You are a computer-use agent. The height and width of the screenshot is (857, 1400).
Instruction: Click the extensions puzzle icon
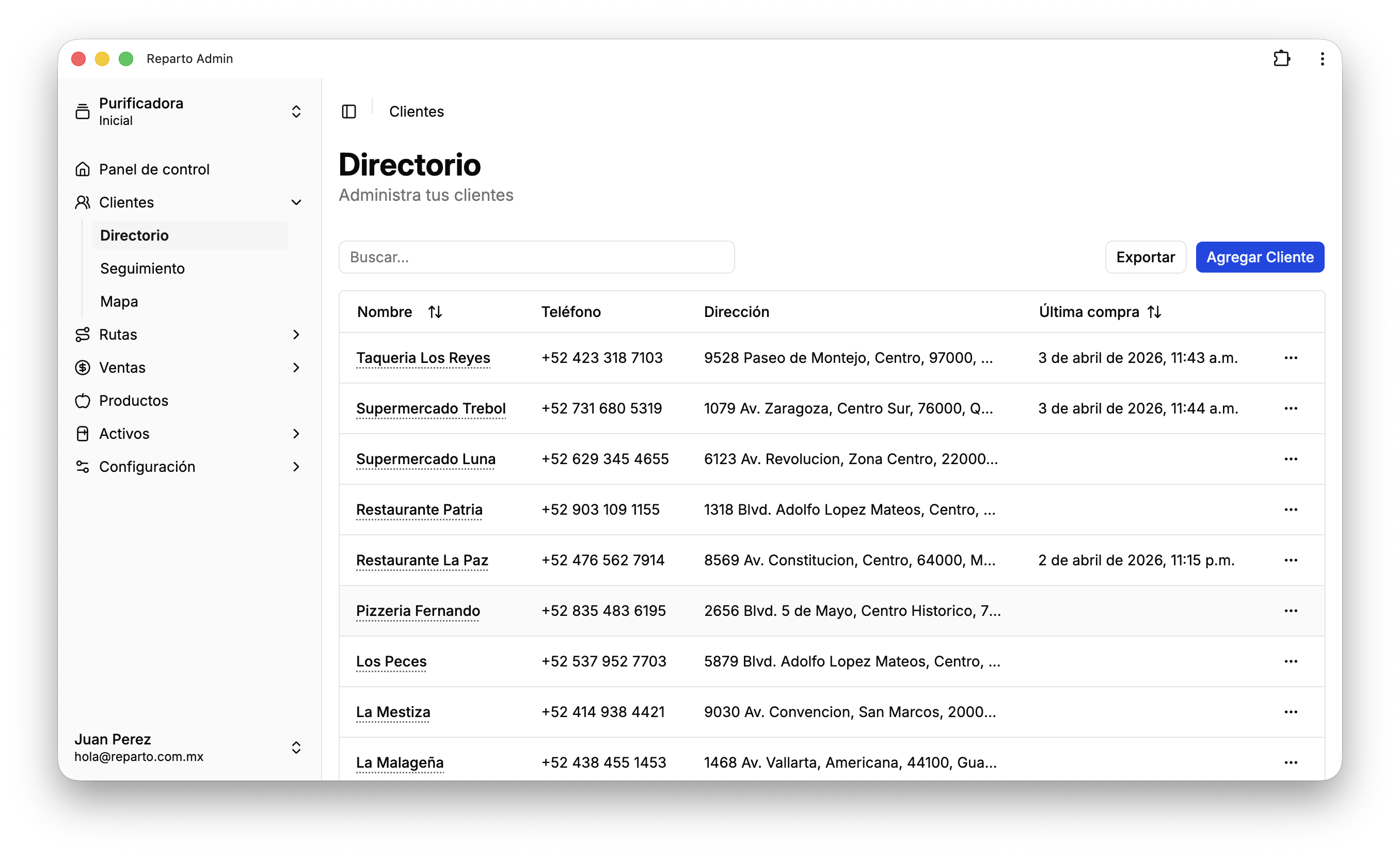tap(1281, 58)
